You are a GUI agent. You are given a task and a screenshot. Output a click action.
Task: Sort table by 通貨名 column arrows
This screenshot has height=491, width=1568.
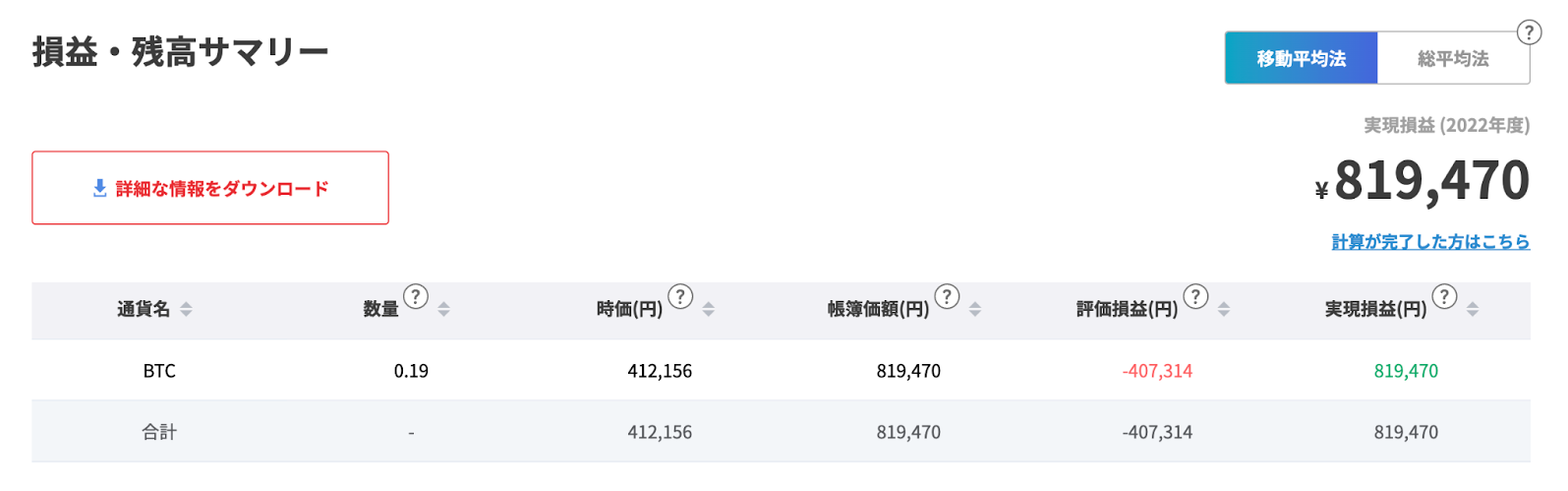pyautogui.click(x=186, y=309)
